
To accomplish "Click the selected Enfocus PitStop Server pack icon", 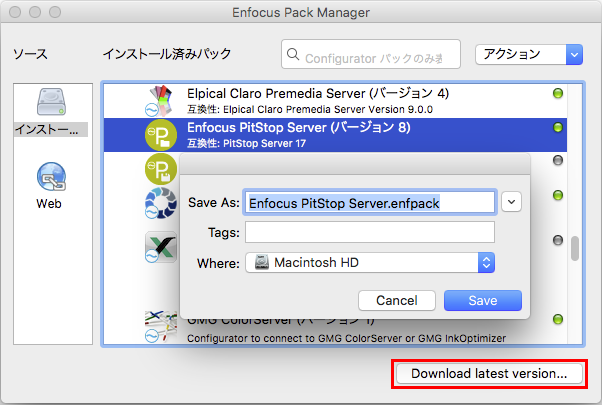I will pos(161,135).
